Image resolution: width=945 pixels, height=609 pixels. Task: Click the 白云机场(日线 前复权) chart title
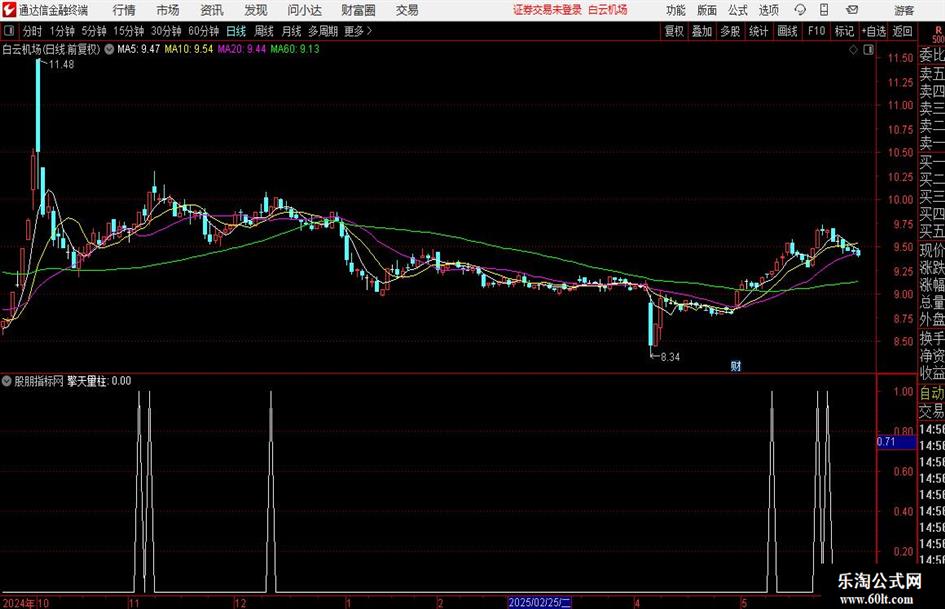point(51,49)
